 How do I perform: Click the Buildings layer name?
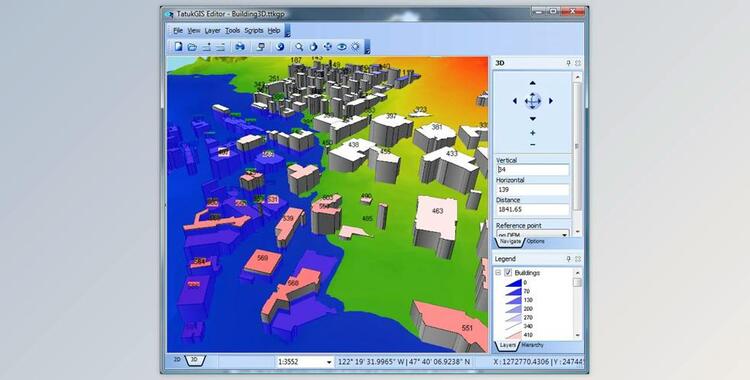(528, 273)
